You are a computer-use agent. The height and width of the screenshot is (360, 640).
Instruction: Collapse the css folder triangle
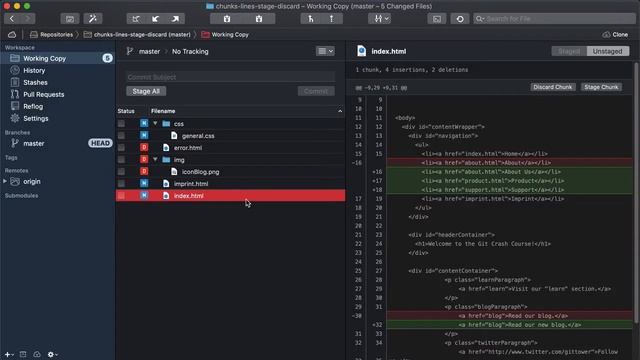(x=155, y=123)
